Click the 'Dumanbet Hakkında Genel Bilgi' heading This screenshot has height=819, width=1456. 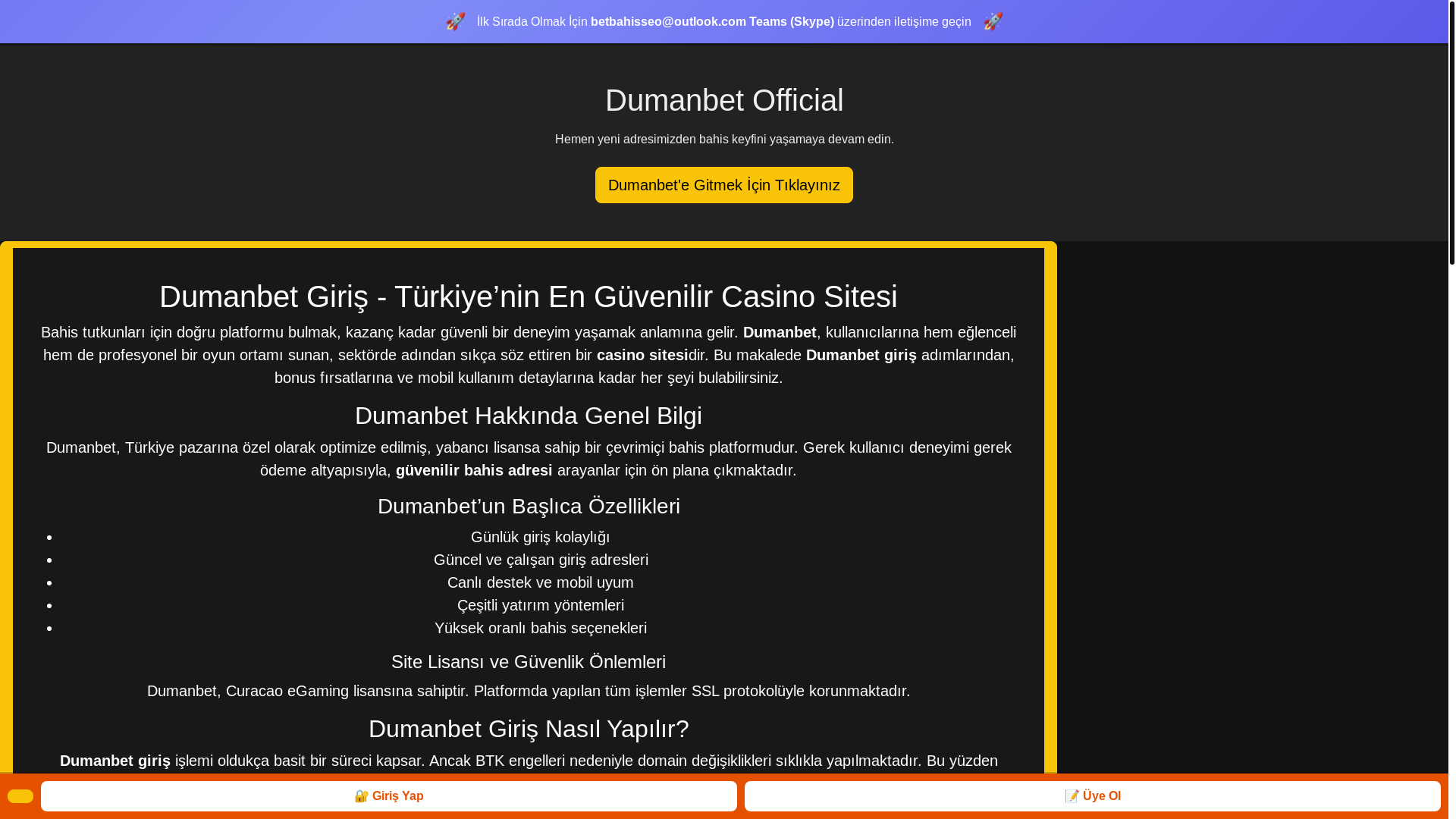[529, 416]
